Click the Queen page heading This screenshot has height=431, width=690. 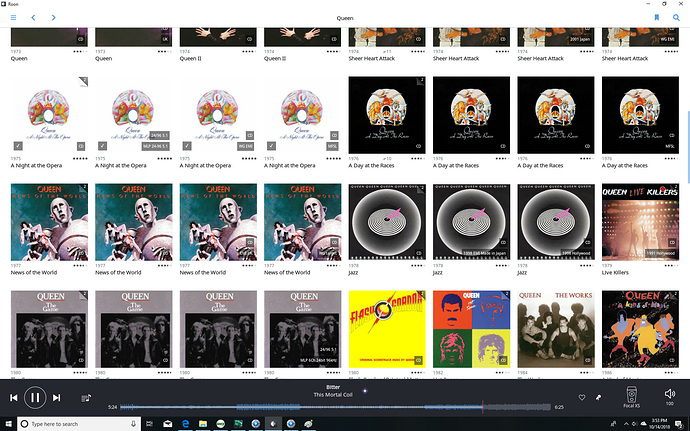coord(345,18)
